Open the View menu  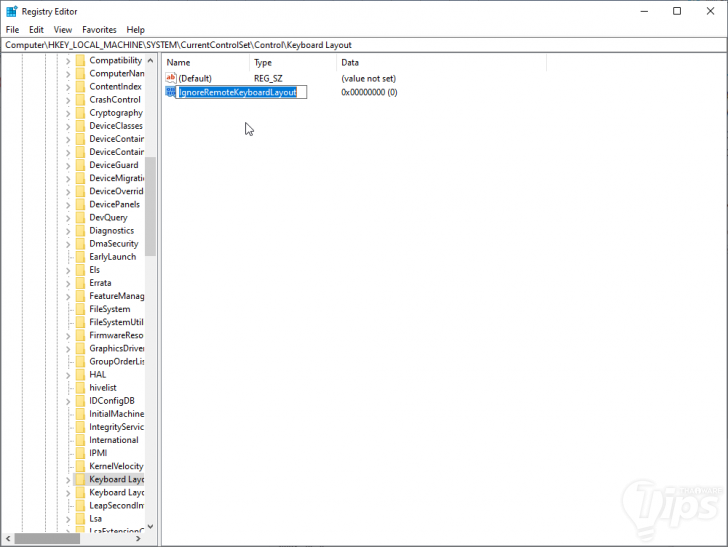[x=63, y=30]
